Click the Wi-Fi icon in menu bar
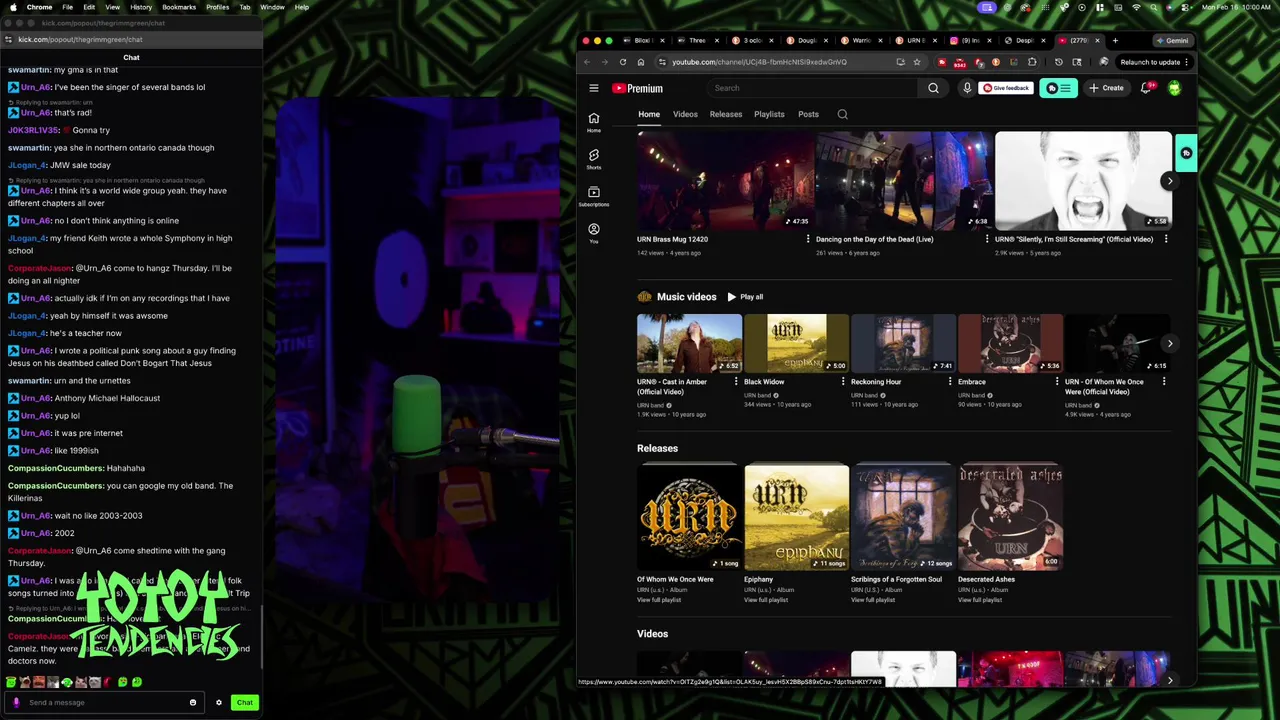The height and width of the screenshot is (720, 1280). (1136, 7)
